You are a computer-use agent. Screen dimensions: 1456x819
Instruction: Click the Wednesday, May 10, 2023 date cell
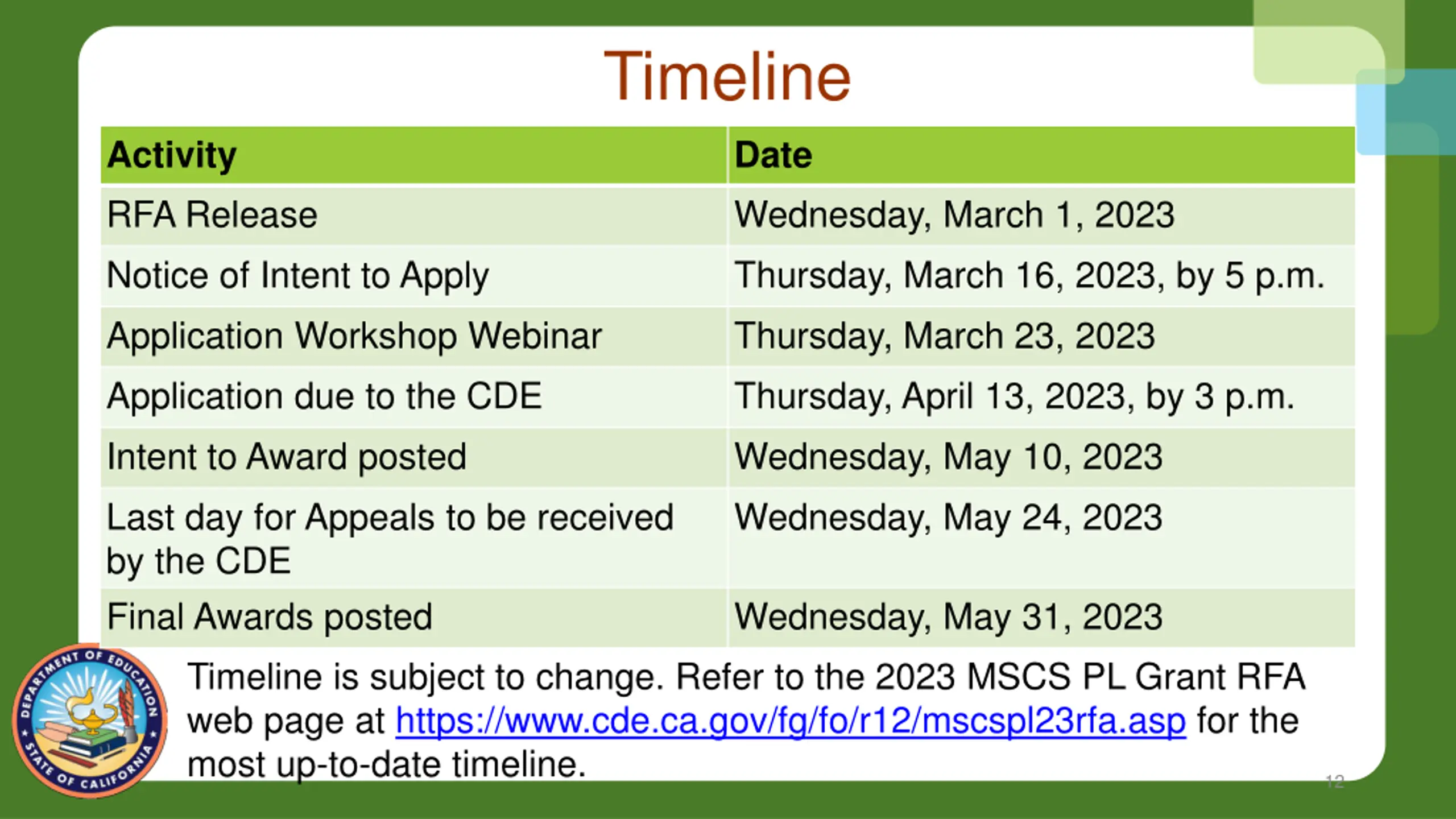(x=948, y=457)
